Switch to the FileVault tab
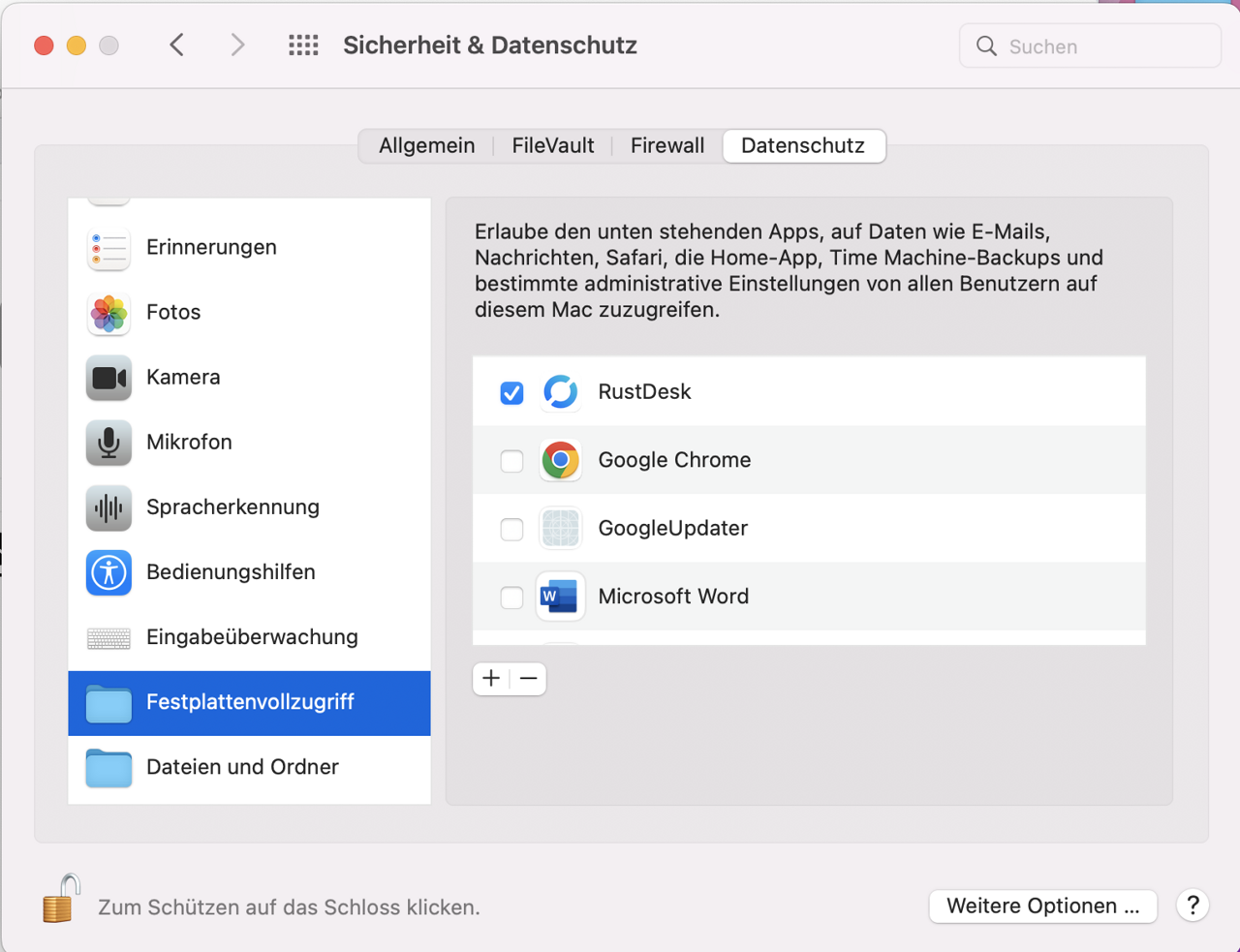This screenshot has height=952, width=1240. (552, 146)
